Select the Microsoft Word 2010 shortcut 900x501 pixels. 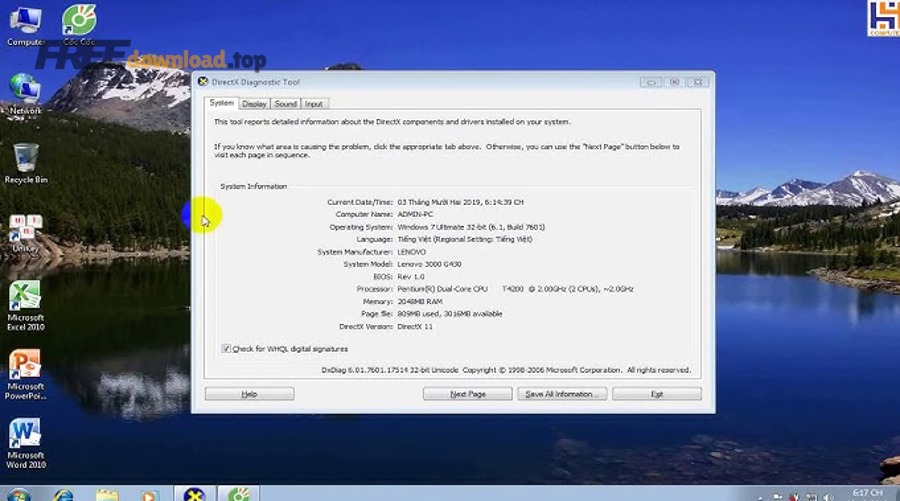[25, 444]
